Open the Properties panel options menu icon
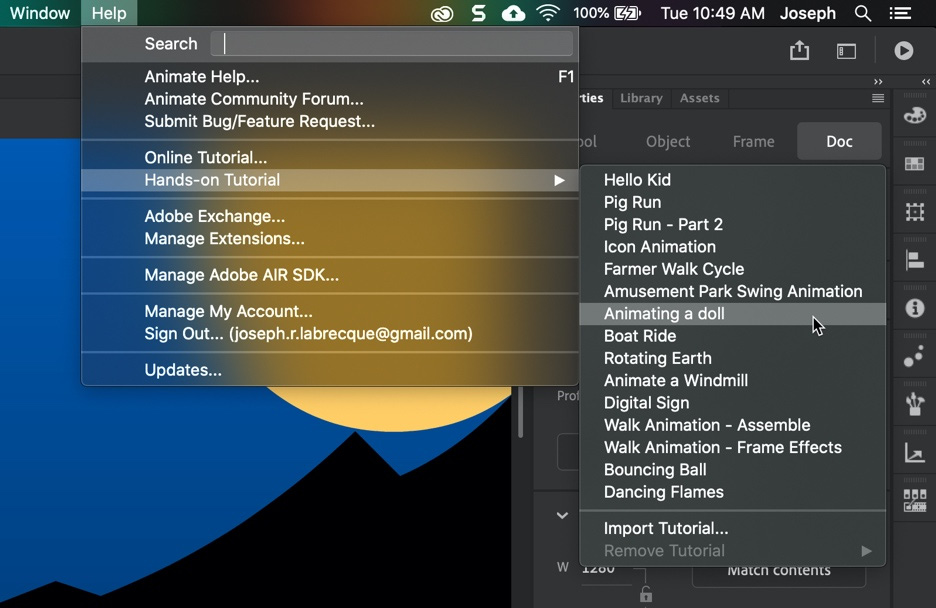 click(x=878, y=98)
